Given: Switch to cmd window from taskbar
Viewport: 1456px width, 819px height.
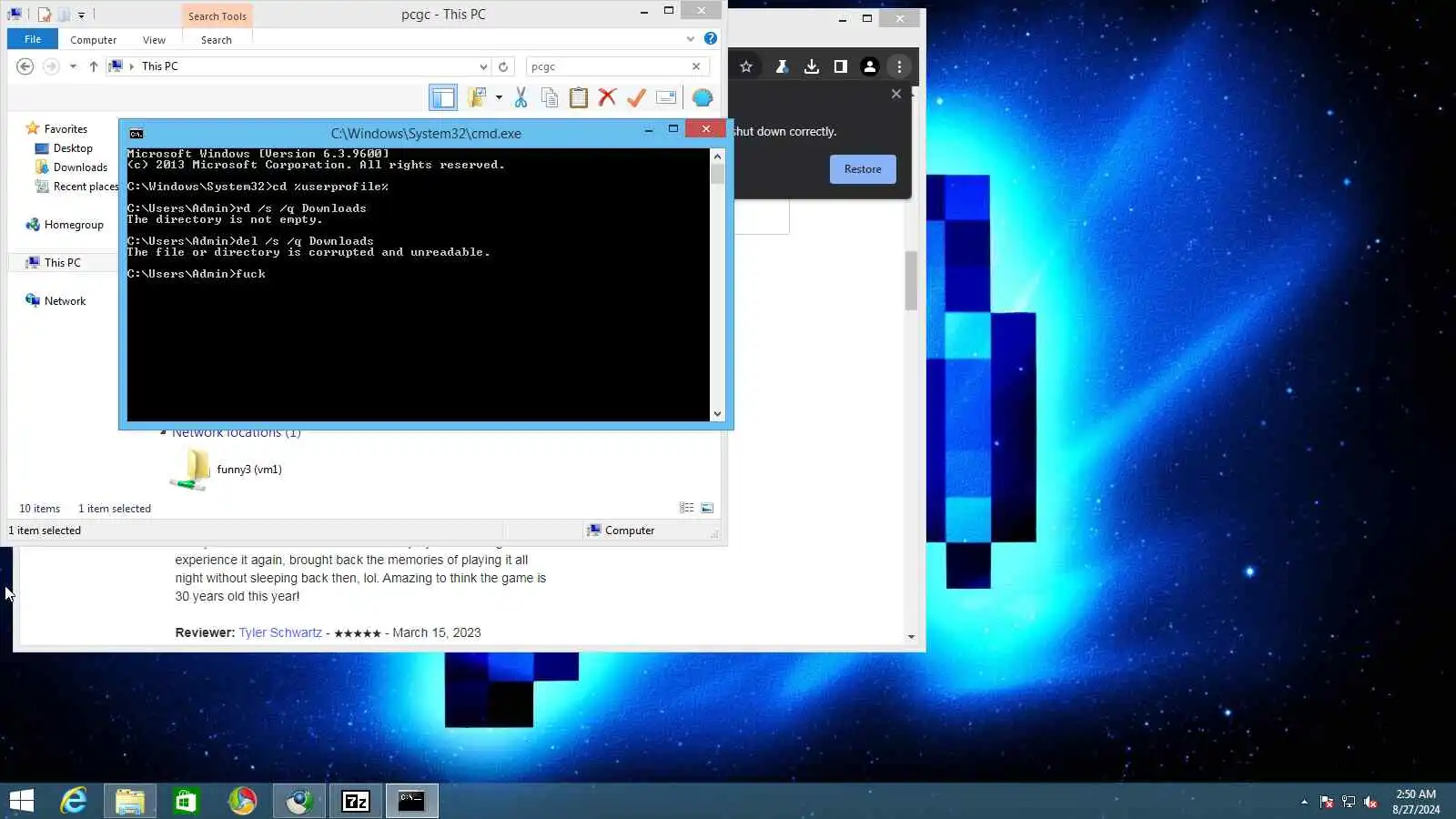Looking at the screenshot, I should click(x=412, y=801).
